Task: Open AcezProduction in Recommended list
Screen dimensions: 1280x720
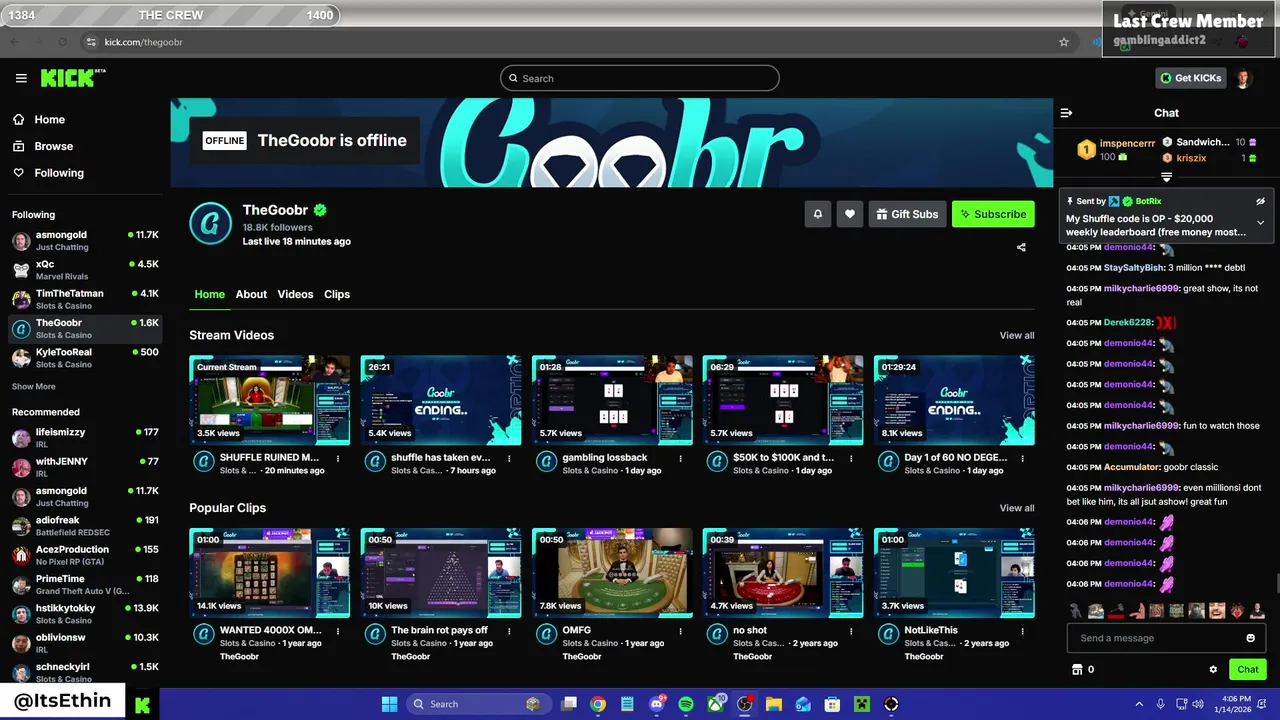Action: [x=84, y=555]
